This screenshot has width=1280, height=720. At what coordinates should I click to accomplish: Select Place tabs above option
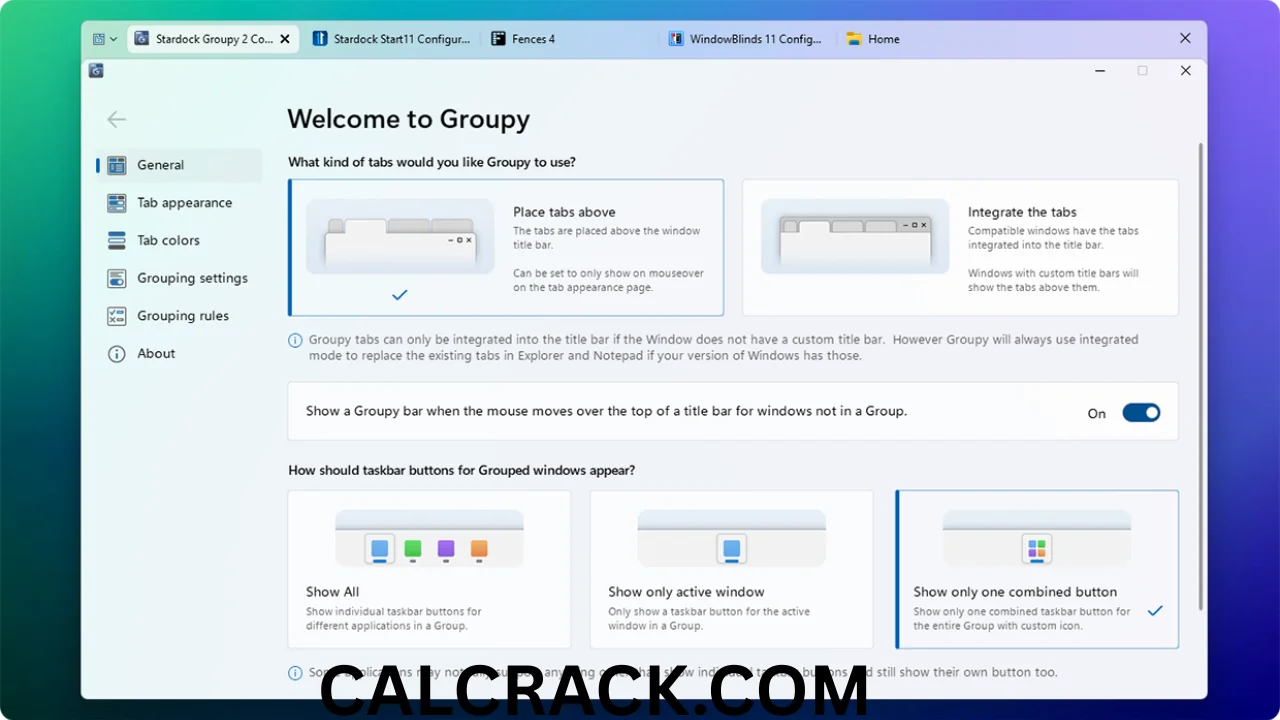point(506,248)
